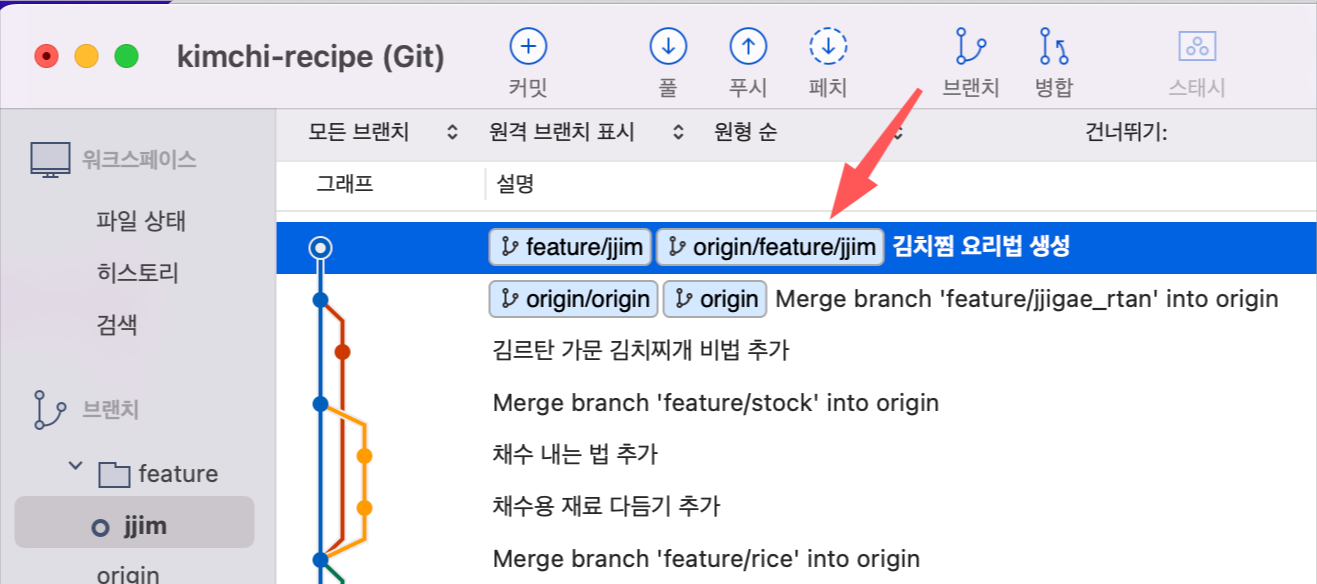Click the 브랜치 (Branch) toolbar icon

tap(971, 46)
